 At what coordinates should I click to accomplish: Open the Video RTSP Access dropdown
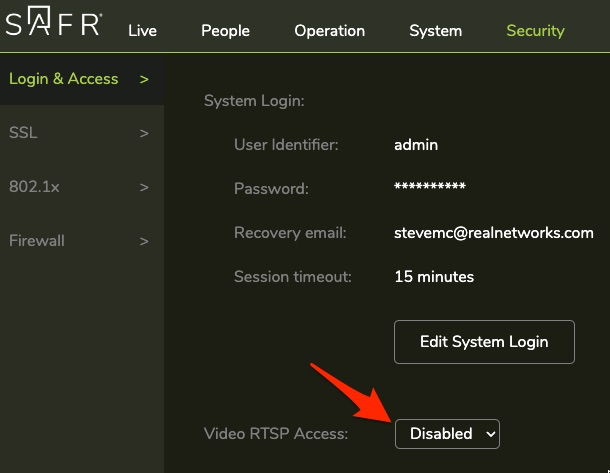[x=447, y=434]
